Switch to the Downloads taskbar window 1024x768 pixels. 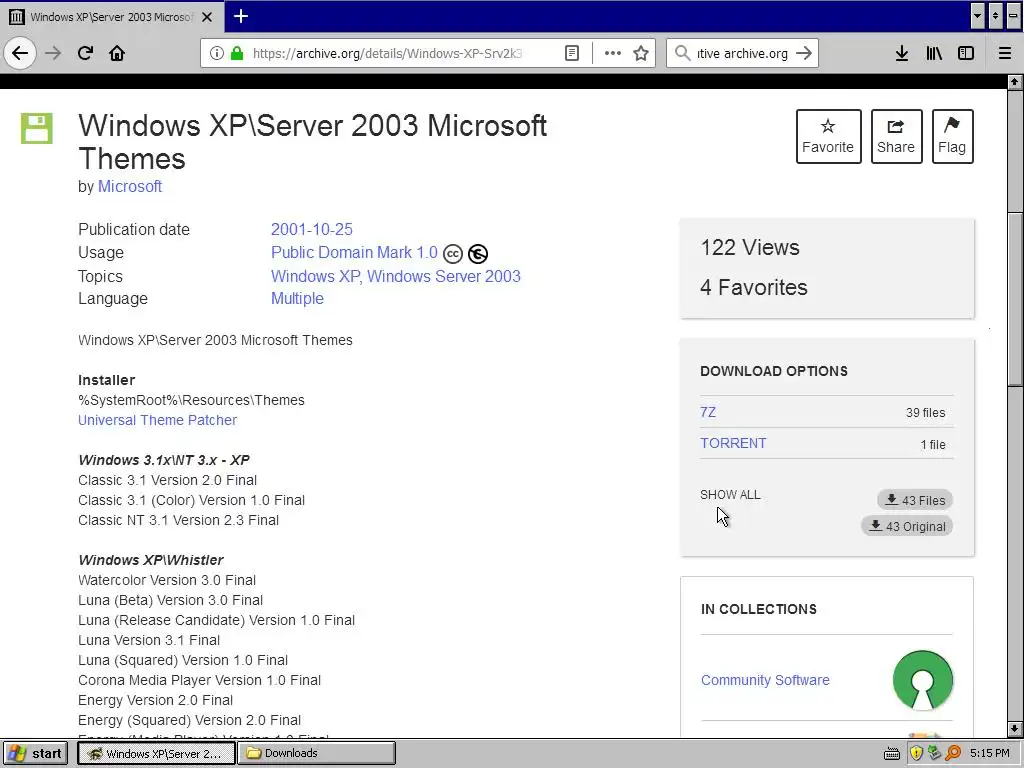pyautogui.click(x=317, y=754)
